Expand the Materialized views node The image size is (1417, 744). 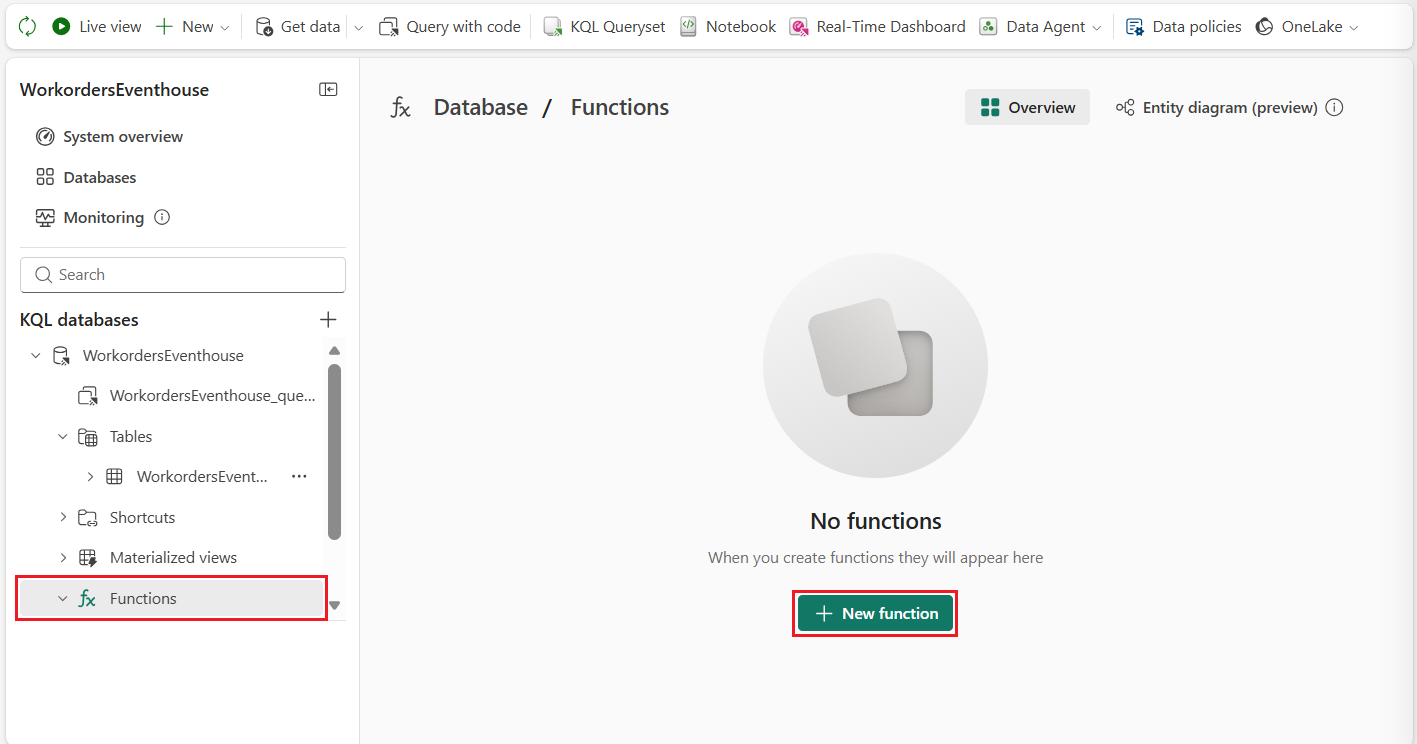pos(63,557)
